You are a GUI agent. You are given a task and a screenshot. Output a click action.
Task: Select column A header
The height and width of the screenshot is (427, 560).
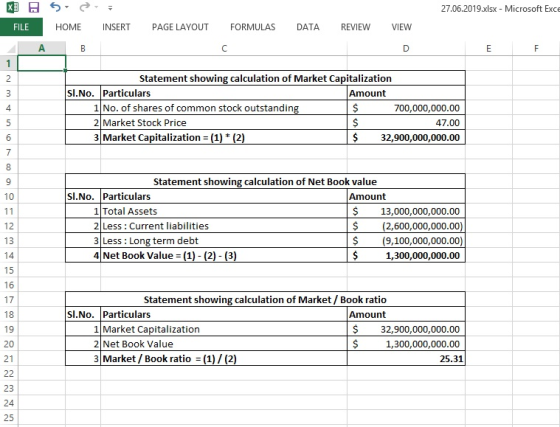(x=42, y=49)
